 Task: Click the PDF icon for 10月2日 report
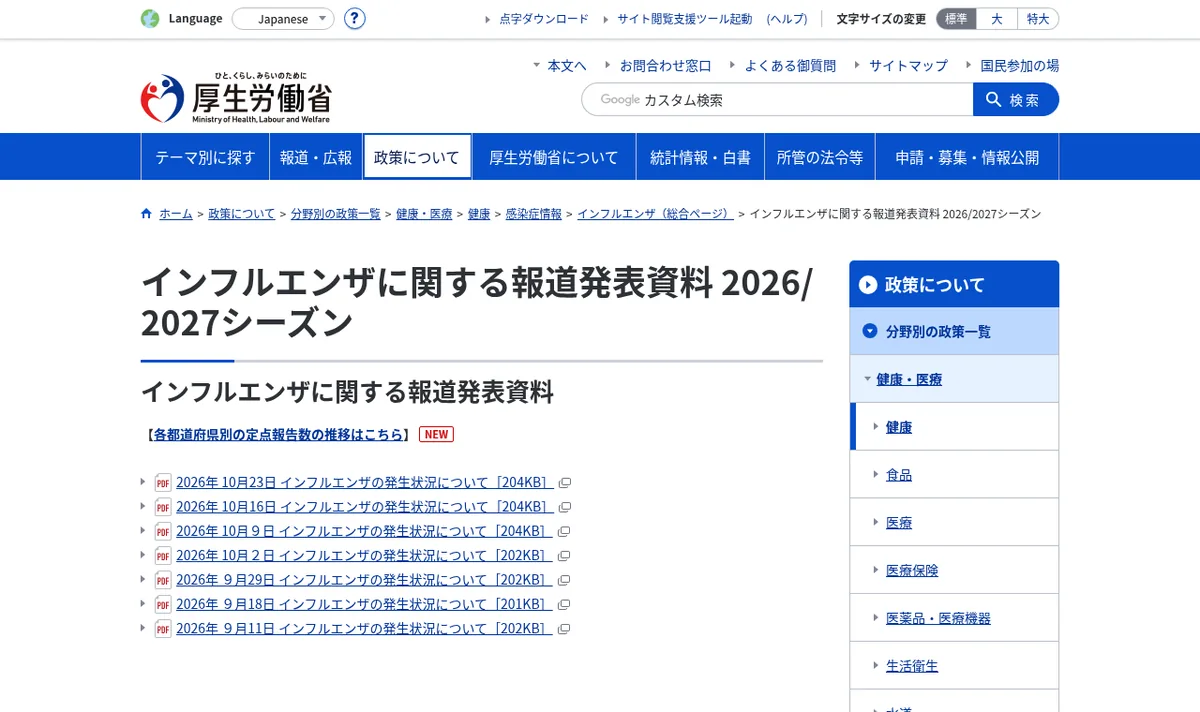163,556
